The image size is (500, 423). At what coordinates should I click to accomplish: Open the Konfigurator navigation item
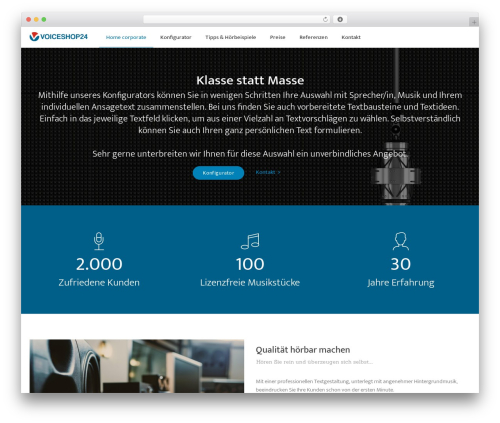(x=176, y=37)
